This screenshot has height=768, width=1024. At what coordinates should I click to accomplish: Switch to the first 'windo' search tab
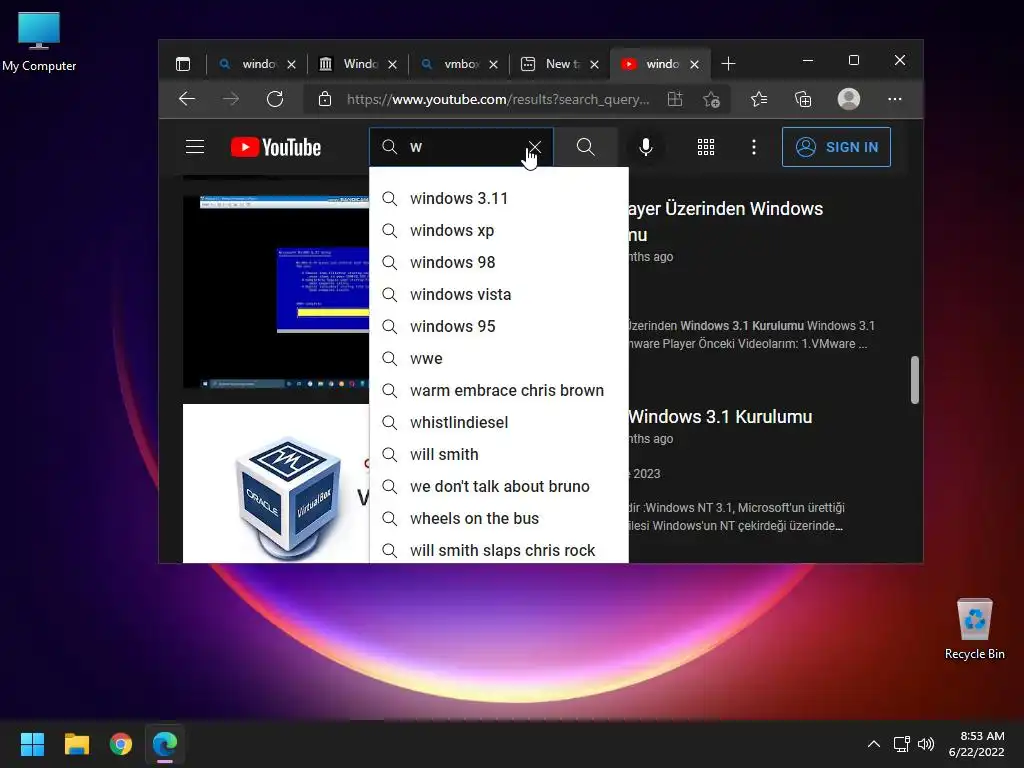coord(257,64)
